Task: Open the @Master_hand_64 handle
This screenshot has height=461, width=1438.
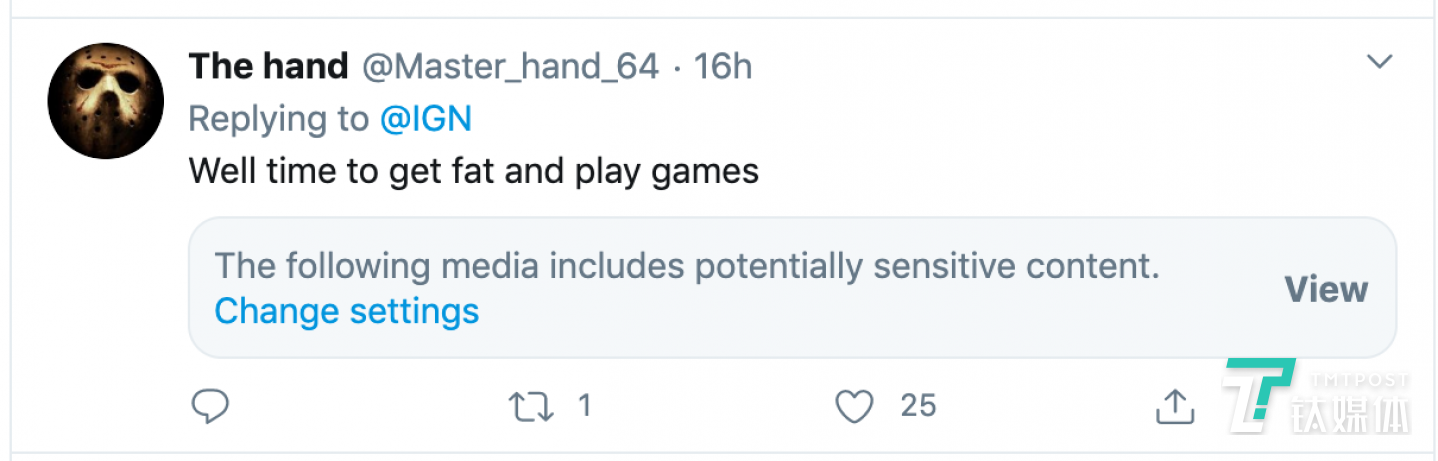Action: point(509,67)
